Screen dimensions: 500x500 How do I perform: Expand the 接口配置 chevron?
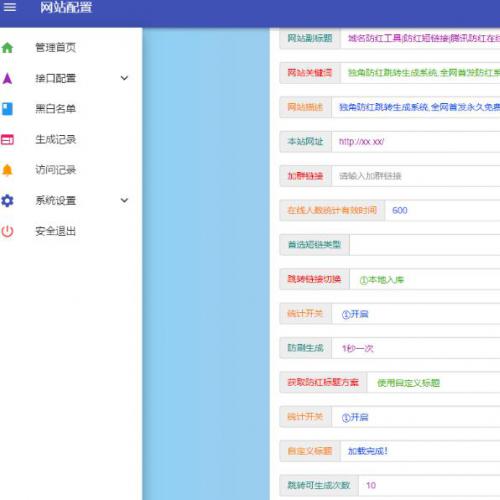[124, 78]
